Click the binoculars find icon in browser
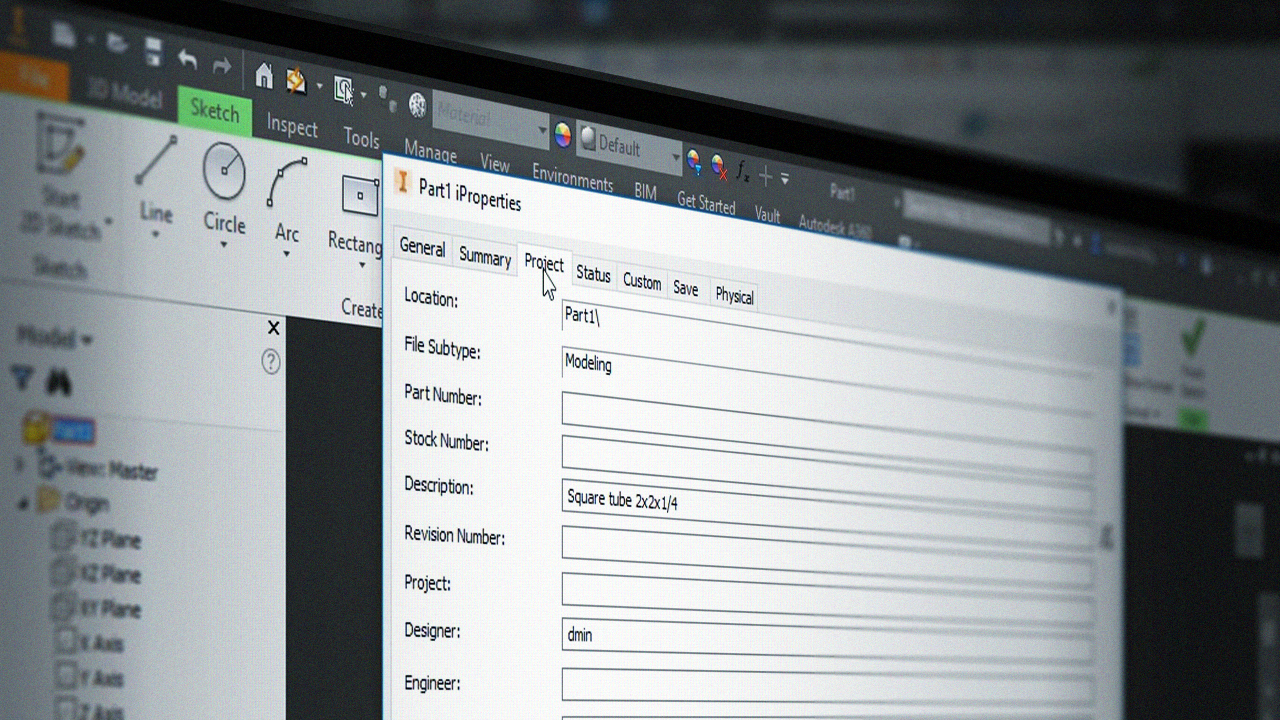1280x720 pixels. click(x=59, y=381)
